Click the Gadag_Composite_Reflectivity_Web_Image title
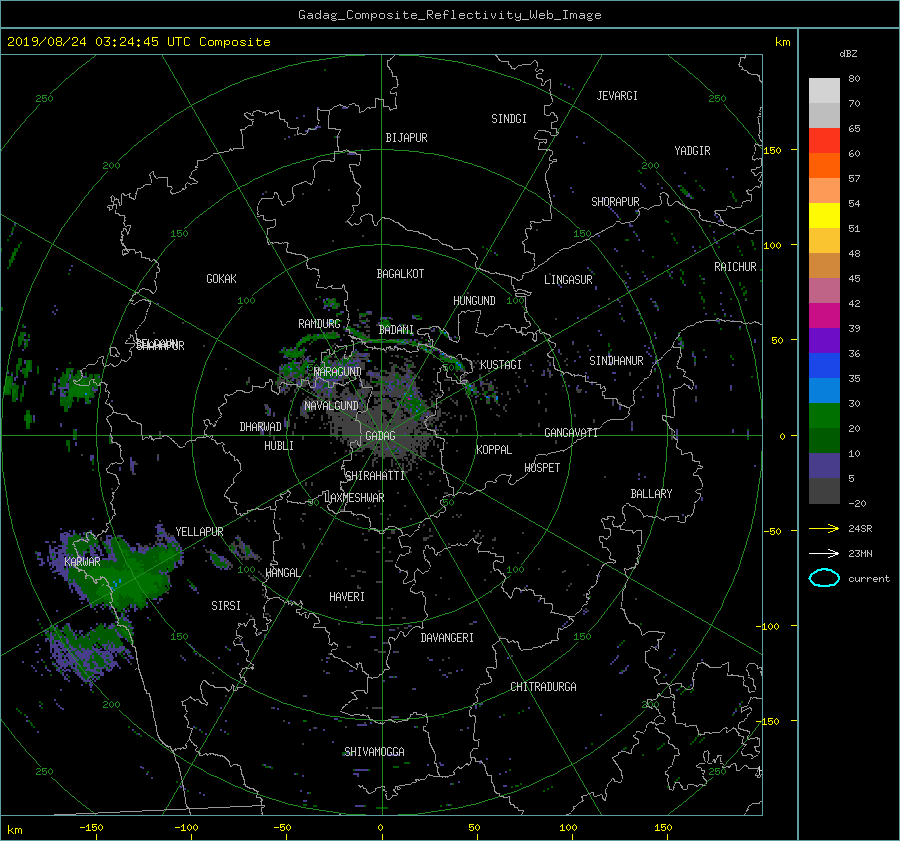The height and width of the screenshot is (841, 900). 449,15
